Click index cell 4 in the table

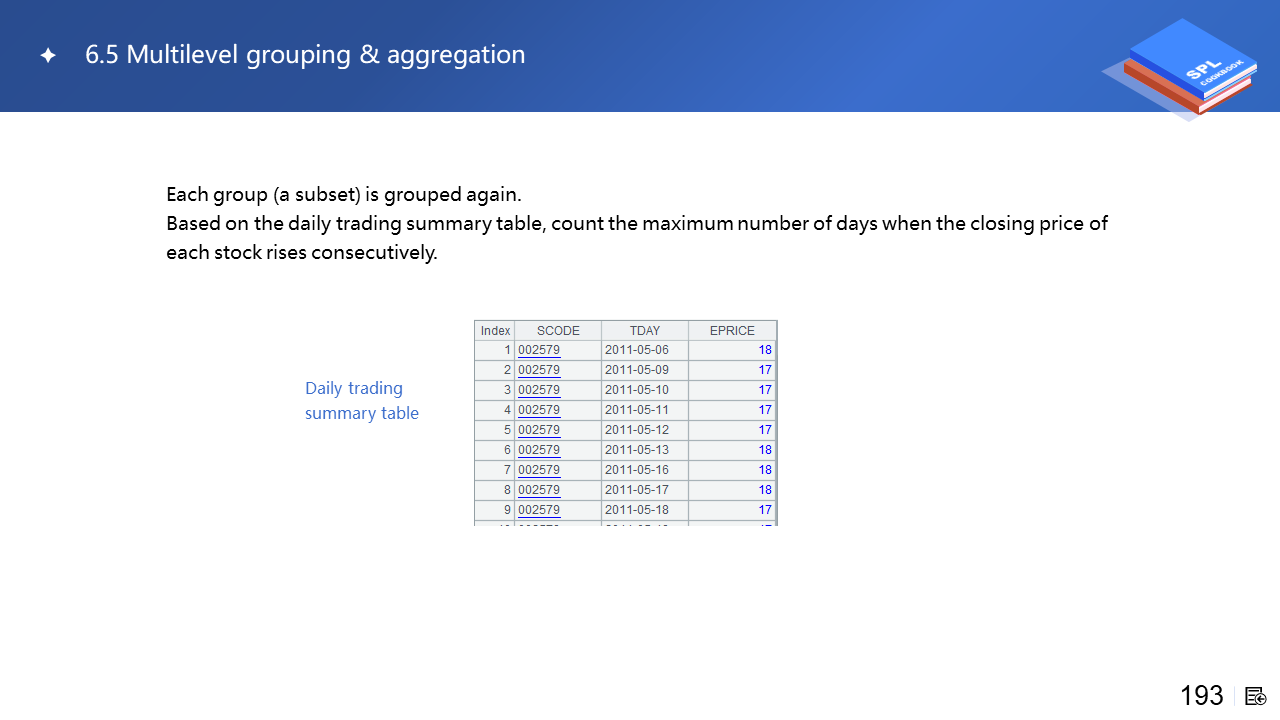pos(507,410)
